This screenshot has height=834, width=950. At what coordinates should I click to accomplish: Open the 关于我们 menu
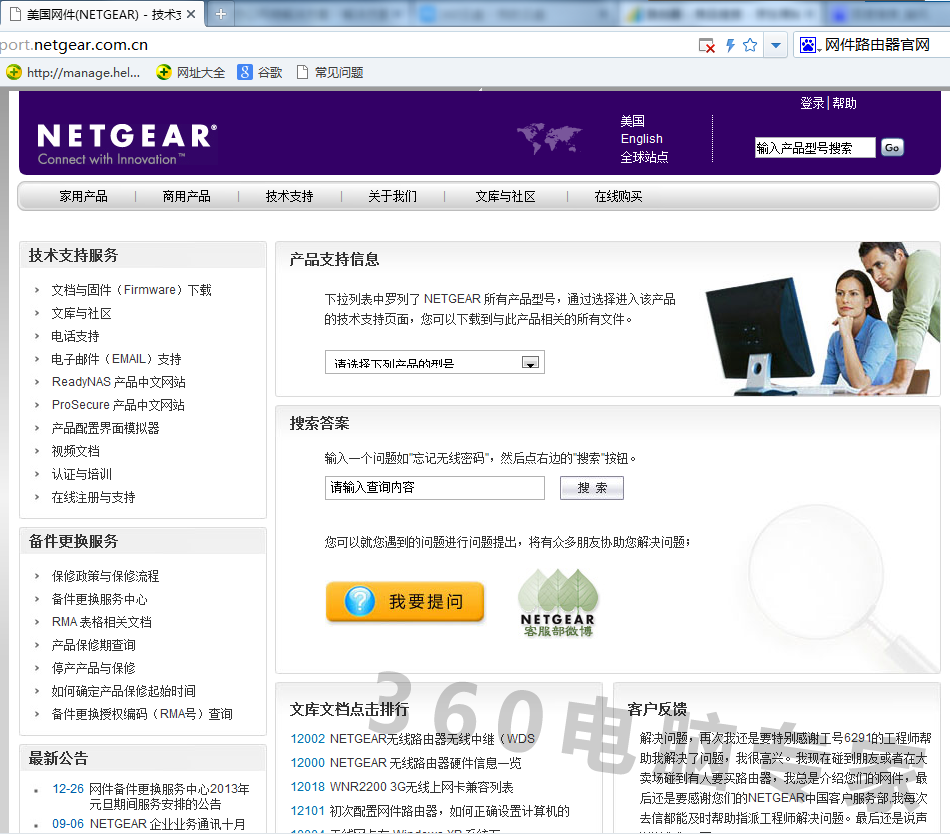click(x=393, y=196)
